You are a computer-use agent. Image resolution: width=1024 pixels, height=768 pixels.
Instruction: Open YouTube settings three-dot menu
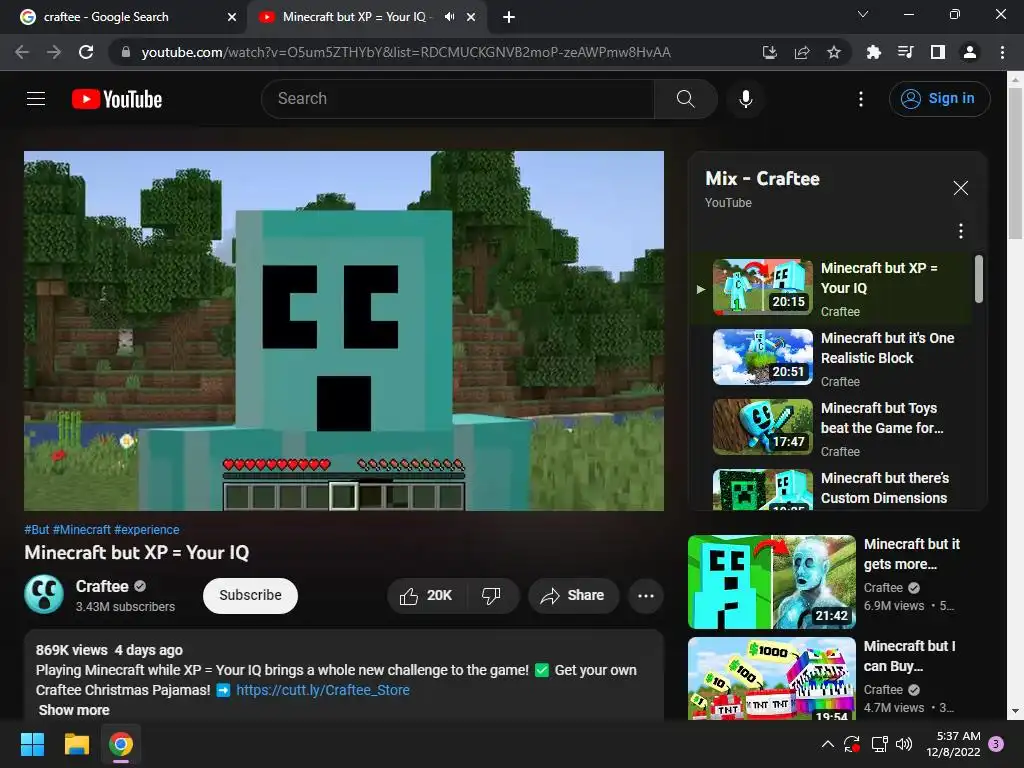click(861, 99)
